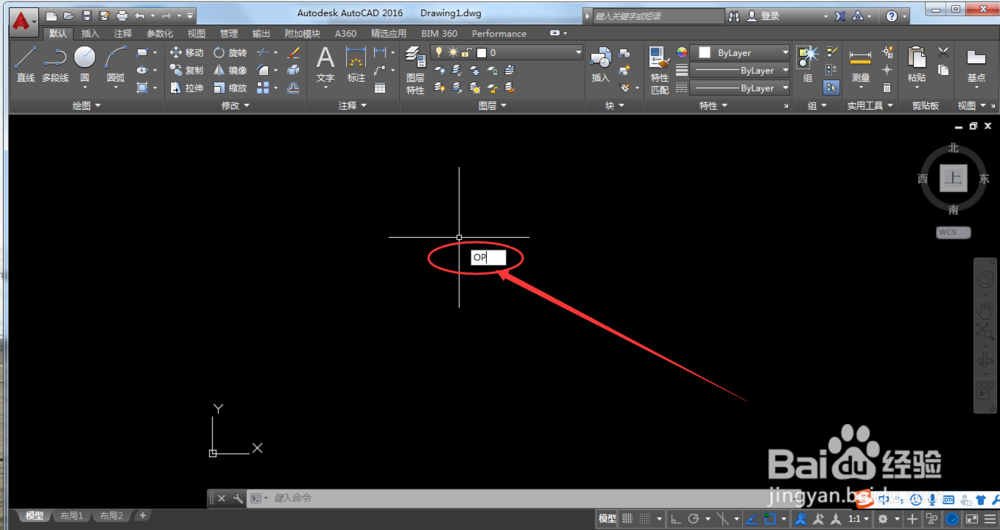Select the Line (直线) tool
Screen dimensions: 1000x530
[x=26, y=64]
